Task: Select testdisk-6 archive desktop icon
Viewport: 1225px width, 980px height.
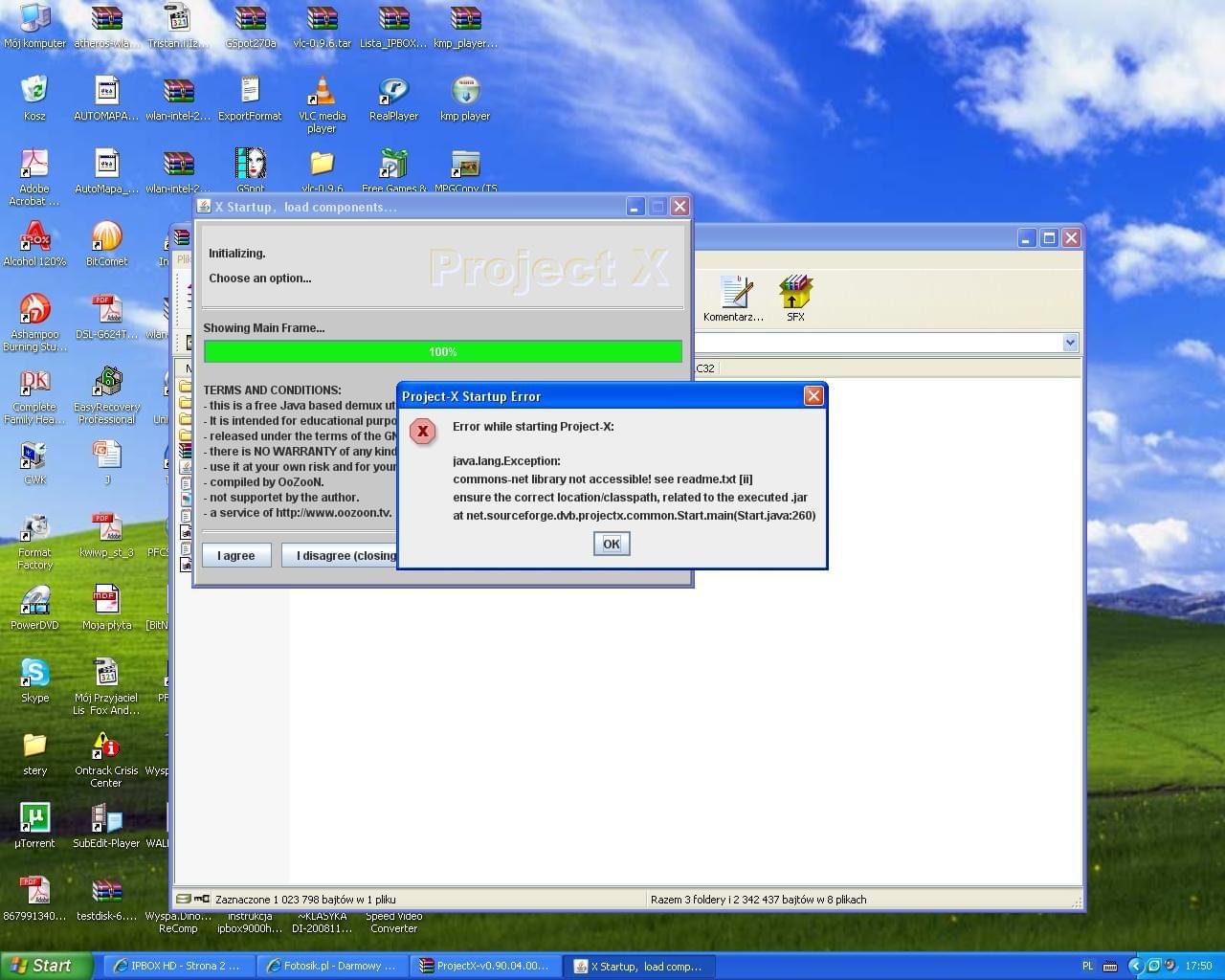Action: coord(106,899)
